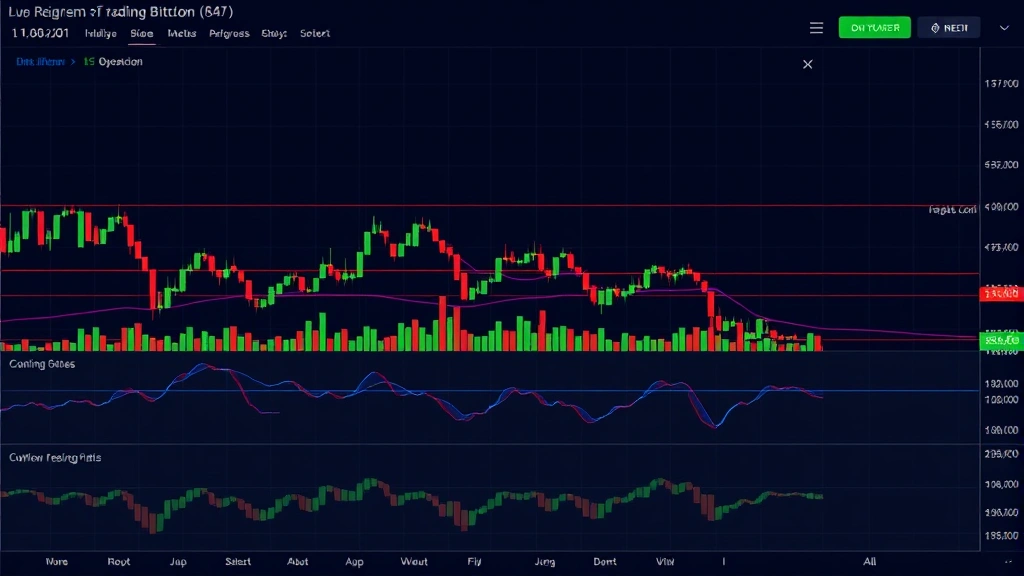The height and width of the screenshot is (576, 1024).
Task: Expand the chevron dropdown at top right
Action: (1004, 28)
